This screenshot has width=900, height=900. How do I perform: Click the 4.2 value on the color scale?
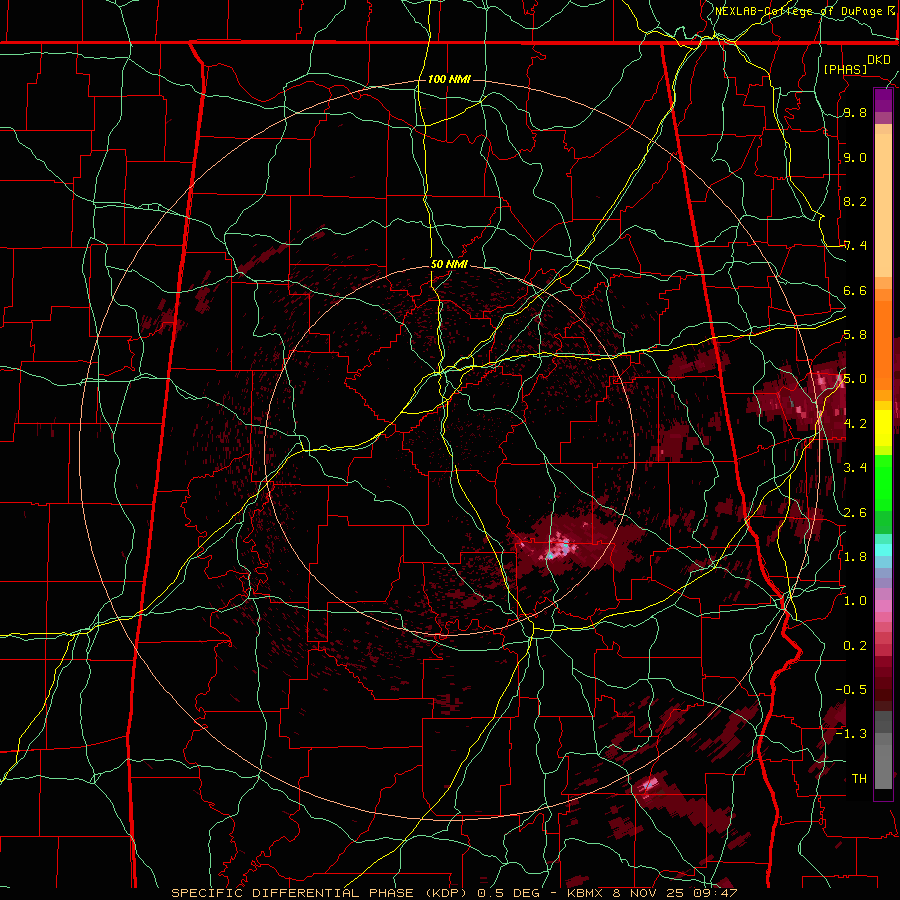point(855,424)
